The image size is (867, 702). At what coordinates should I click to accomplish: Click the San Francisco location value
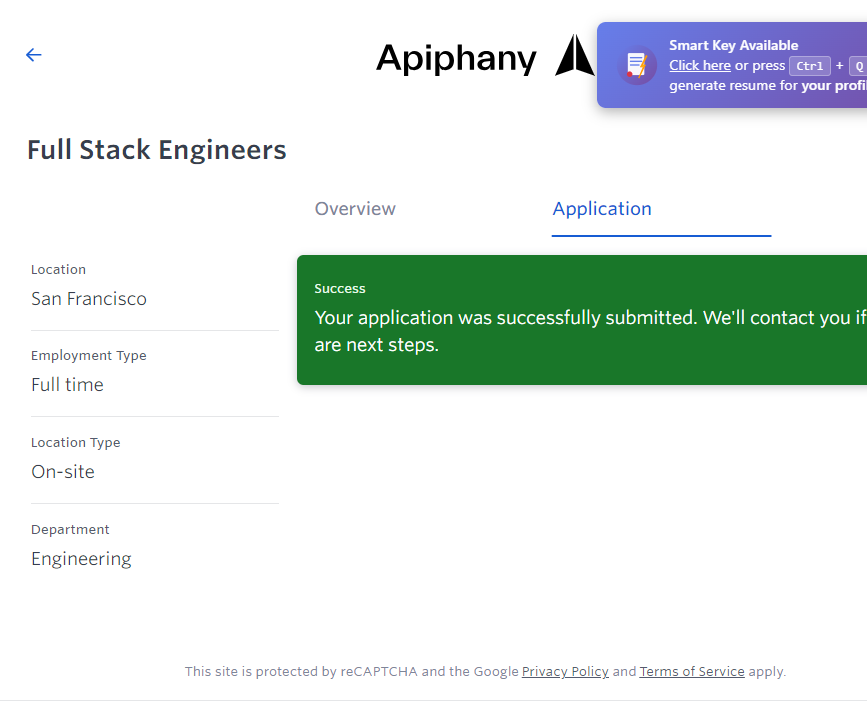[x=89, y=299]
